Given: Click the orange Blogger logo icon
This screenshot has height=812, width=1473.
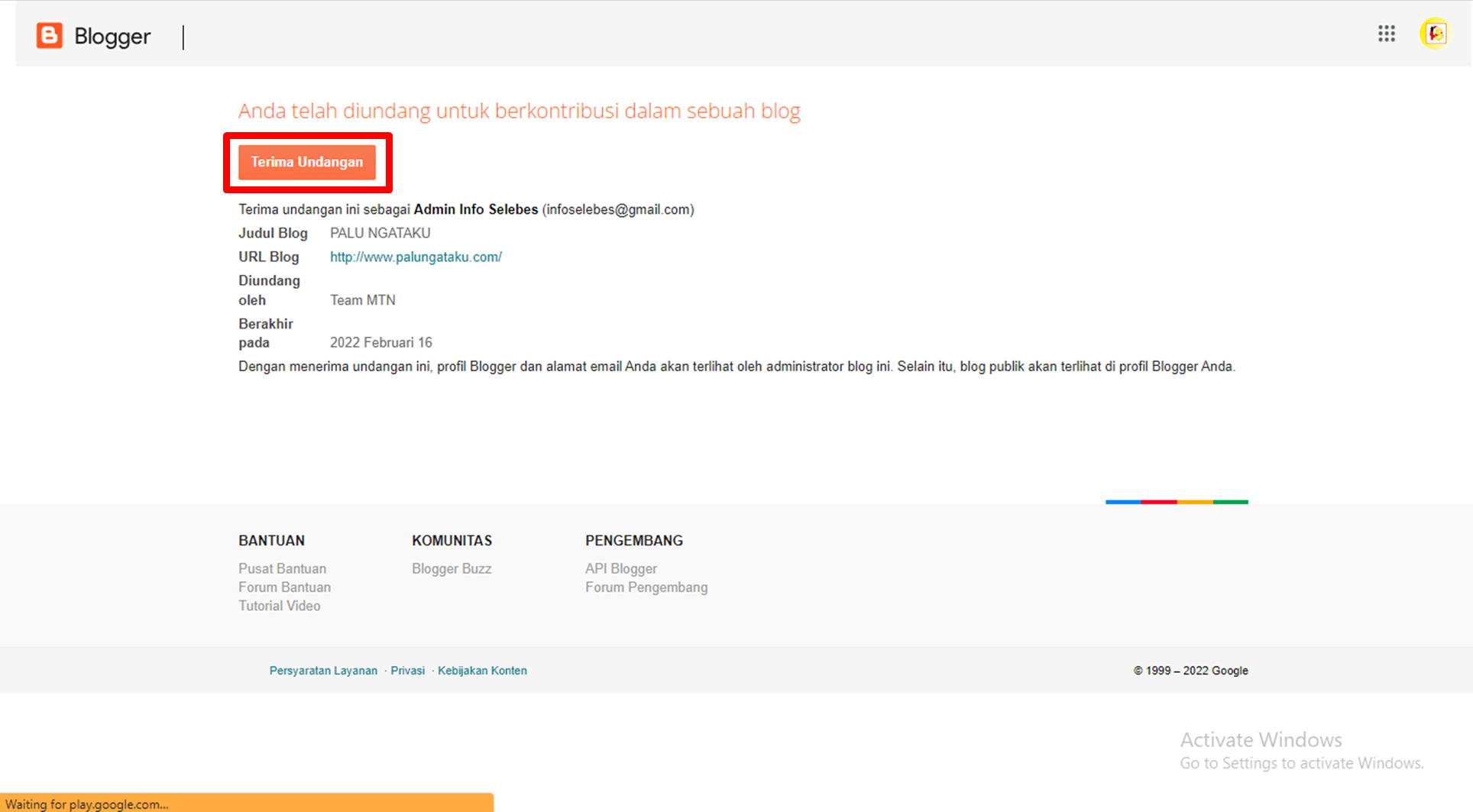Looking at the screenshot, I should point(50,35).
